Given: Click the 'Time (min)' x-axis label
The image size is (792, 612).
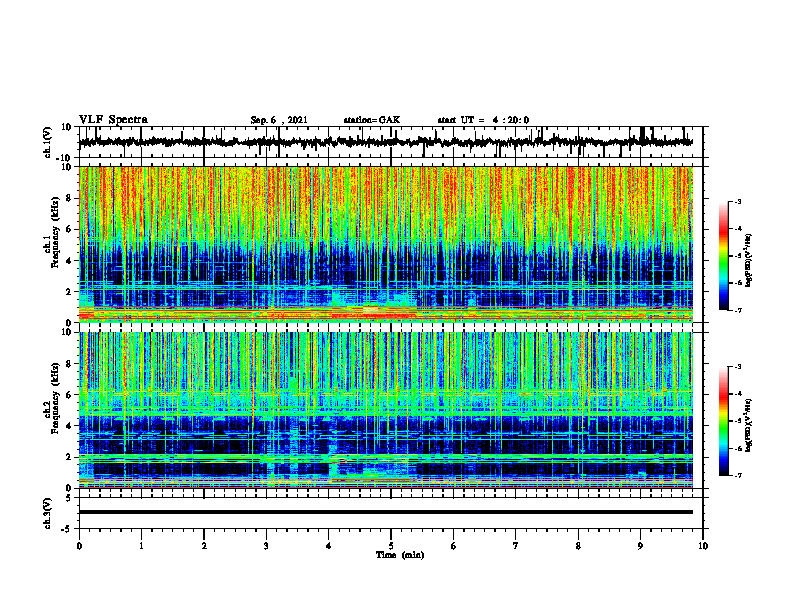Looking at the screenshot, I should point(400,555).
